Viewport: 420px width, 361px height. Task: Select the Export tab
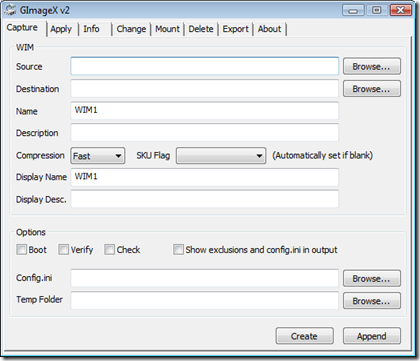tap(236, 29)
